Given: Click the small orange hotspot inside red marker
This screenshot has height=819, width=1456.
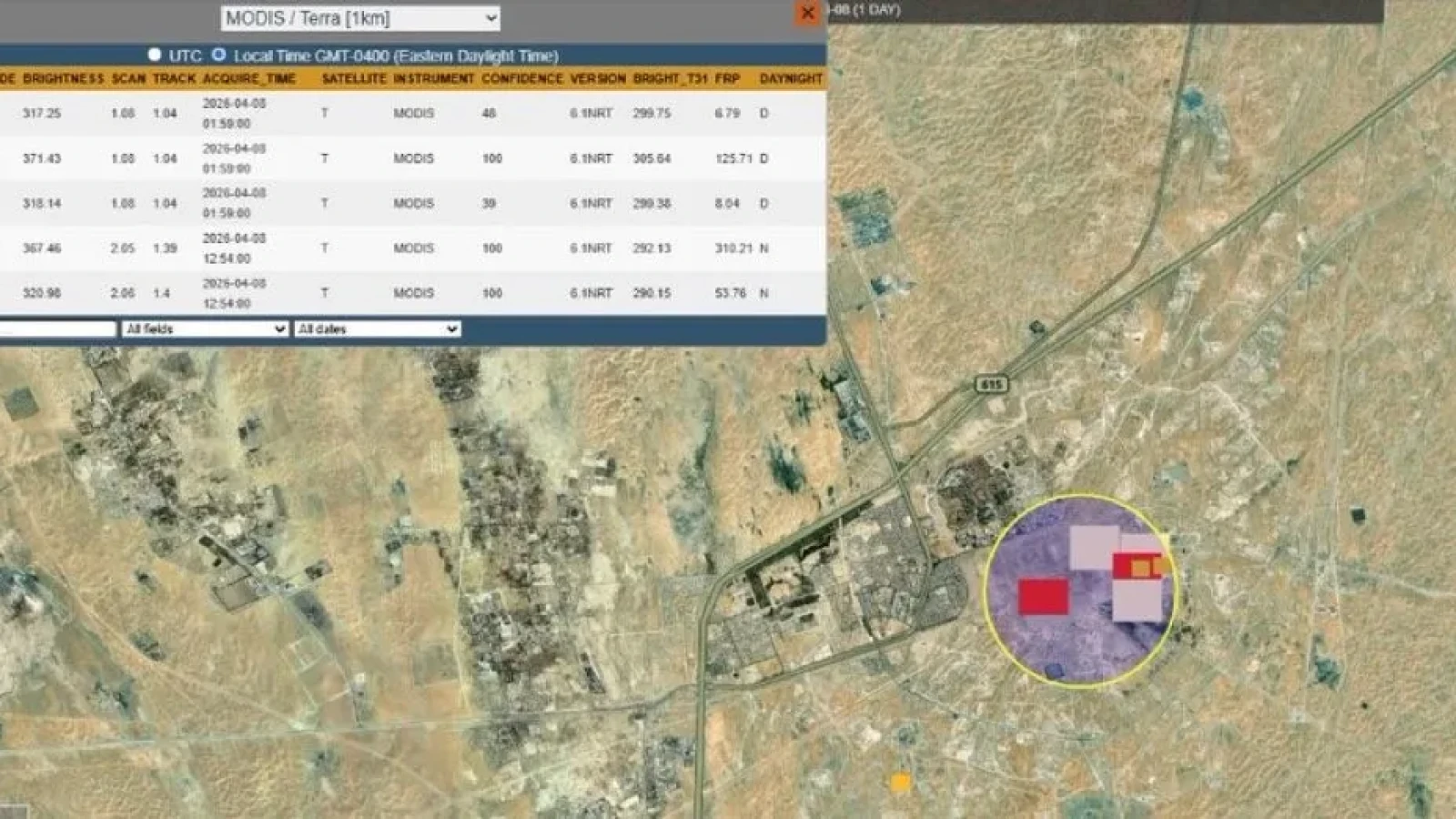Looking at the screenshot, I should point(1140,569).
